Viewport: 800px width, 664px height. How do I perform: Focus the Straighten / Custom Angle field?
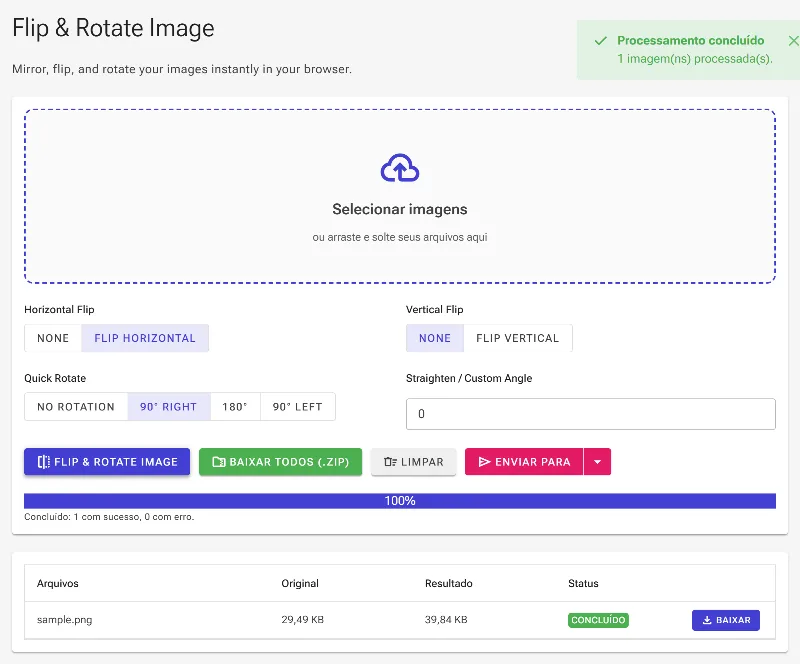click(x=590, y=414)
